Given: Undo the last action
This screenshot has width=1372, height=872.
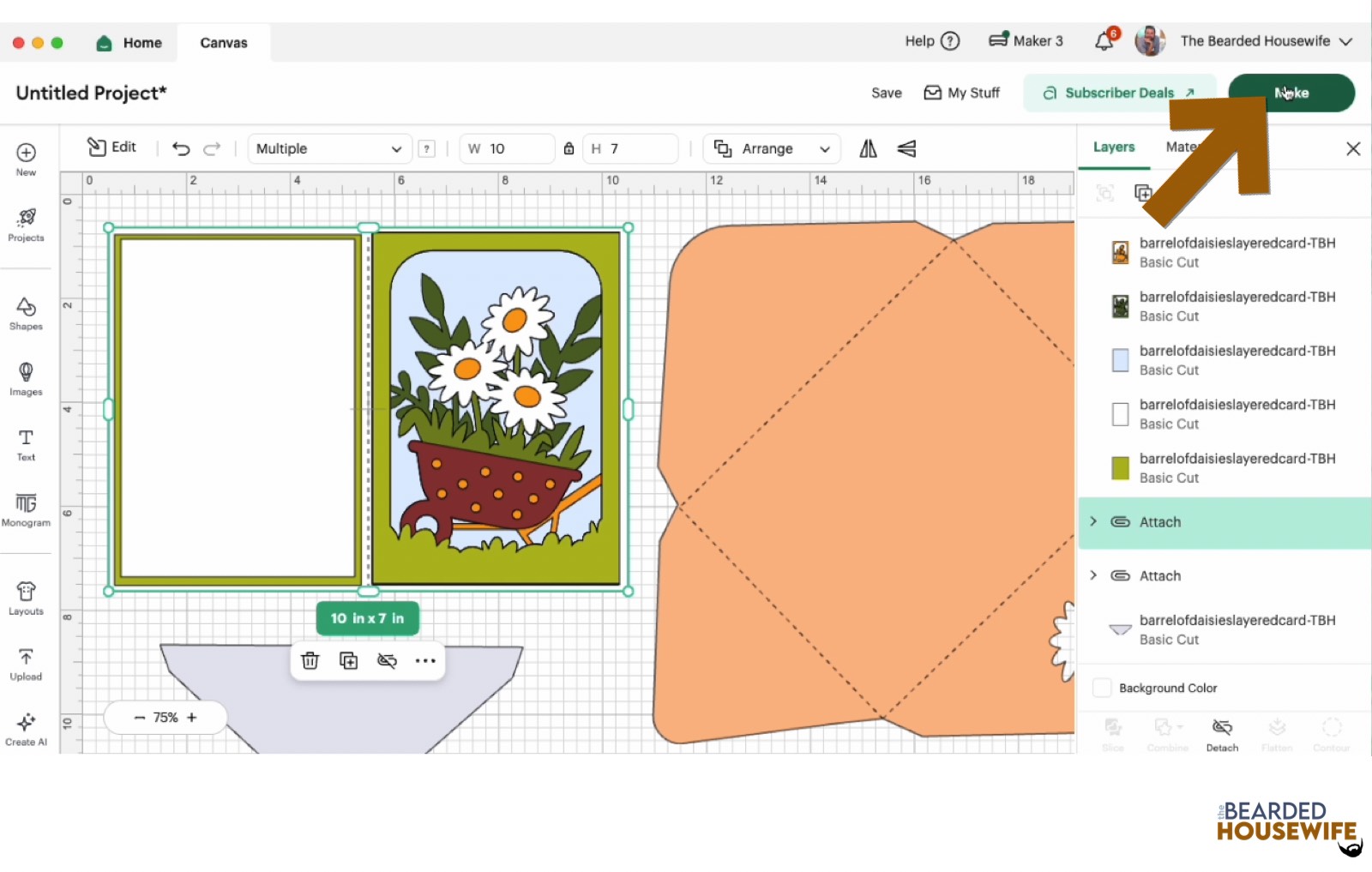Looking at the screenshot, I should (181, 148).
